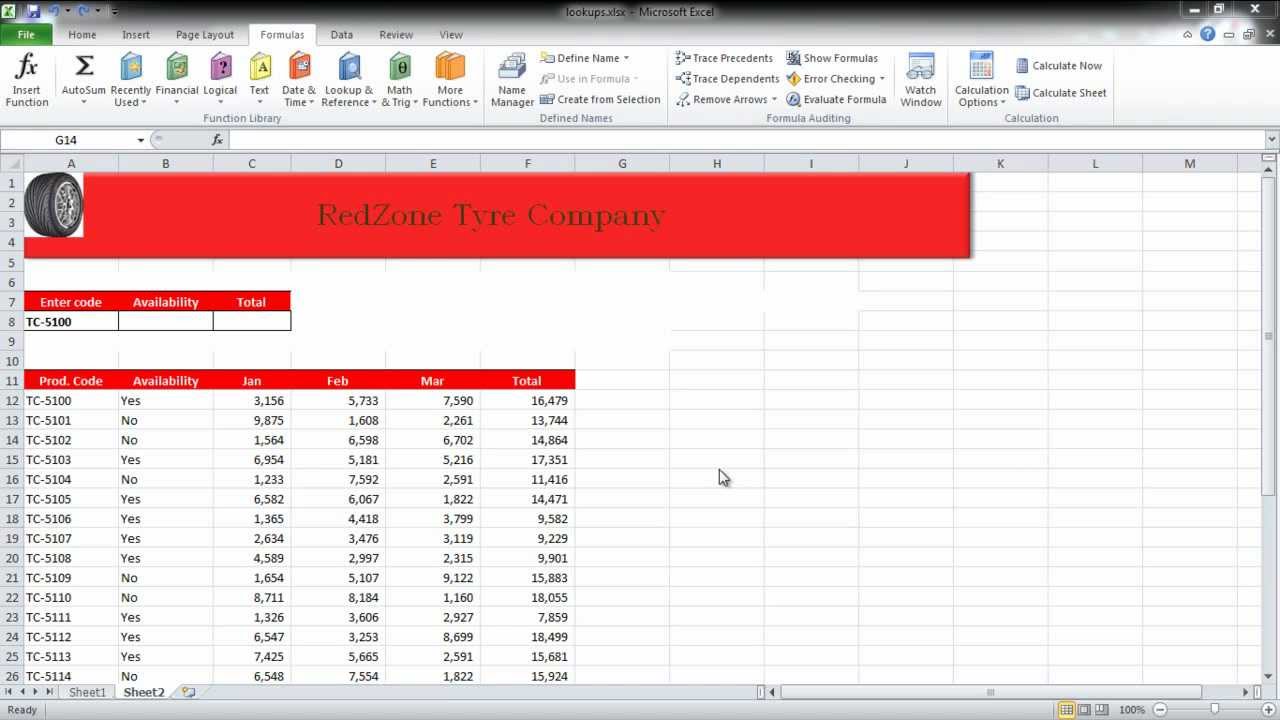Click Create from Selection
Viewport: 1280px width, 720px height.
[600, 100]
